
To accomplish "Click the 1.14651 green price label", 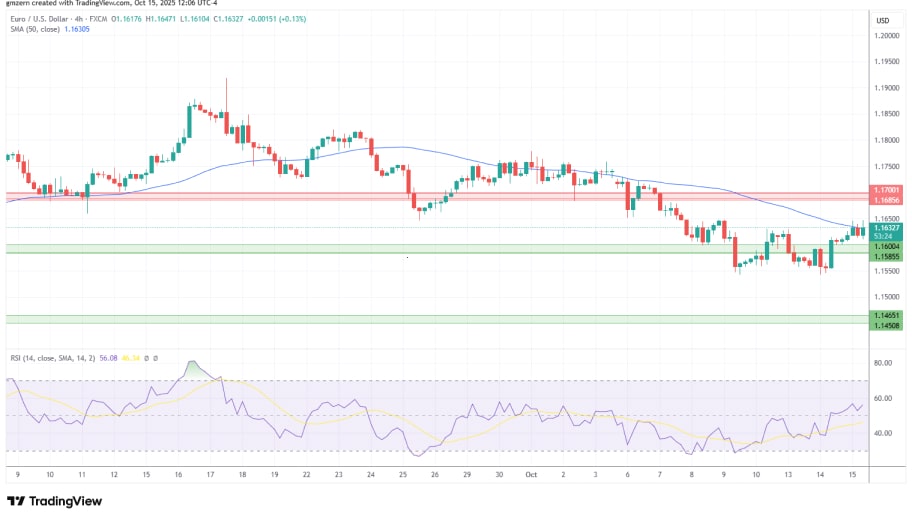I will click(x=885, y=315).
